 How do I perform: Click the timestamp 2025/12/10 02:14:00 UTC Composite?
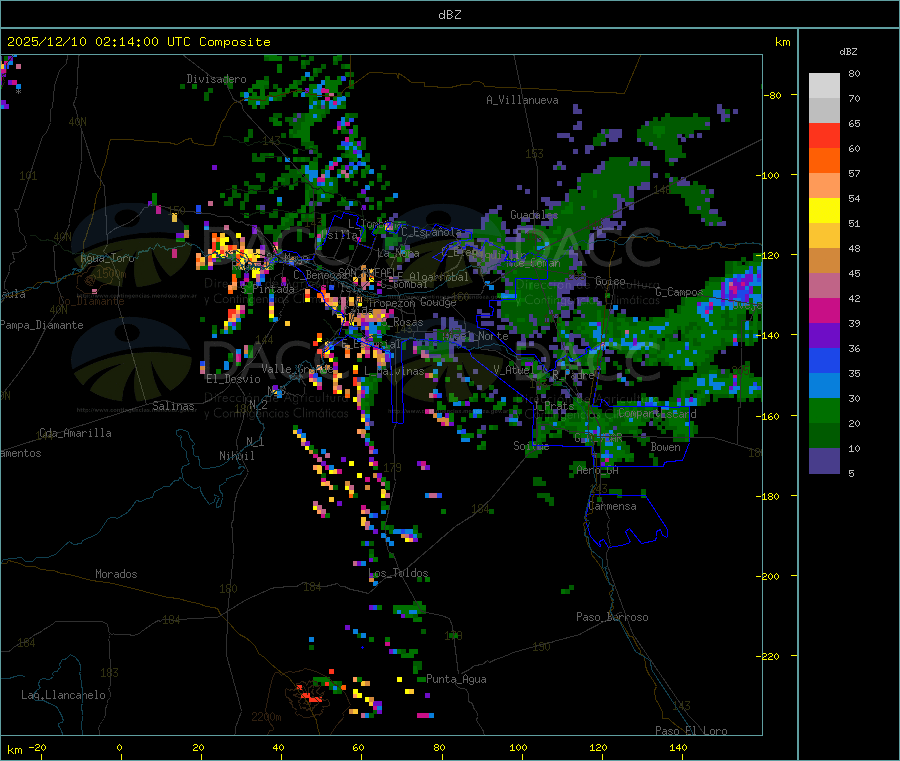click(x=138, y=42)
